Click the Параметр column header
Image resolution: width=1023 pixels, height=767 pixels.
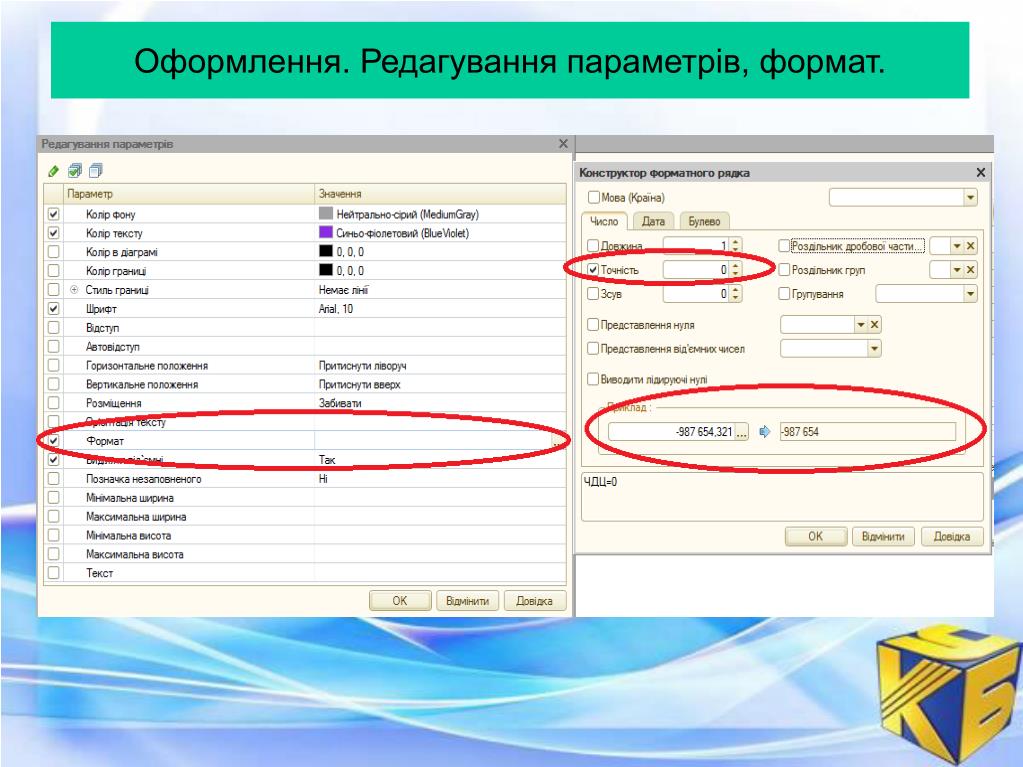click(x=189, y=194)
